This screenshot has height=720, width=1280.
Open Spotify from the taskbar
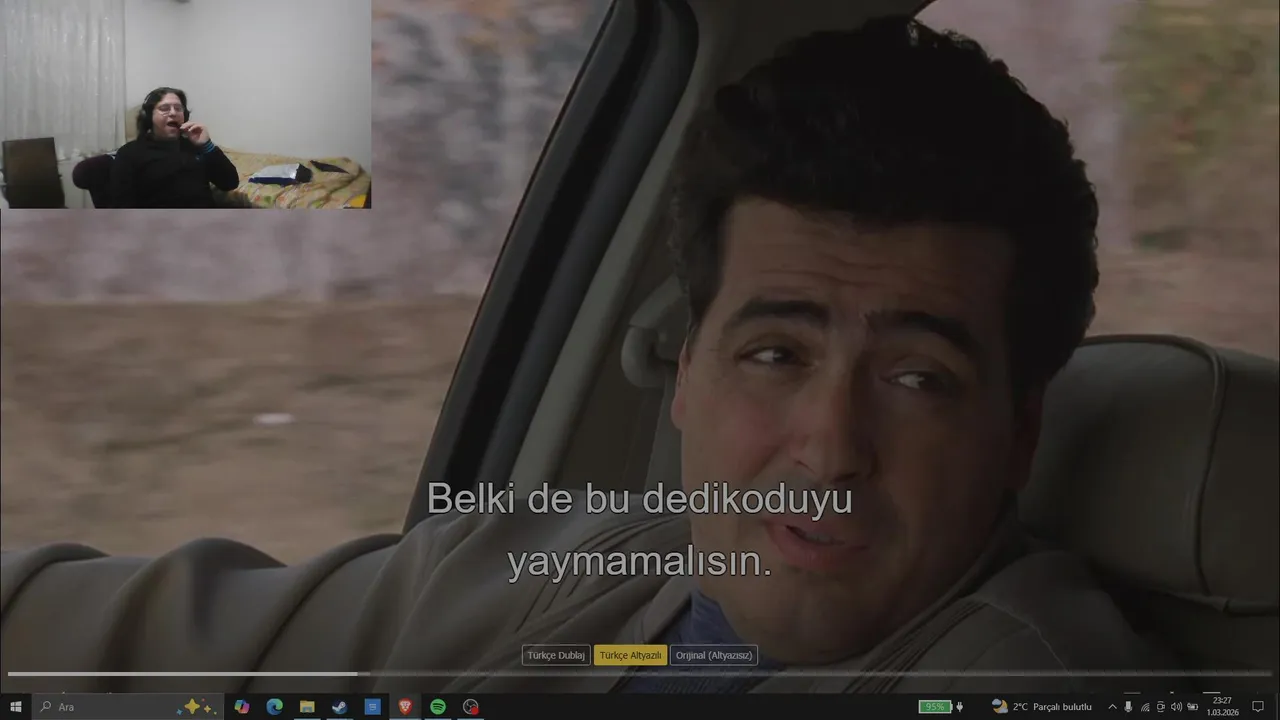[438, 707]
